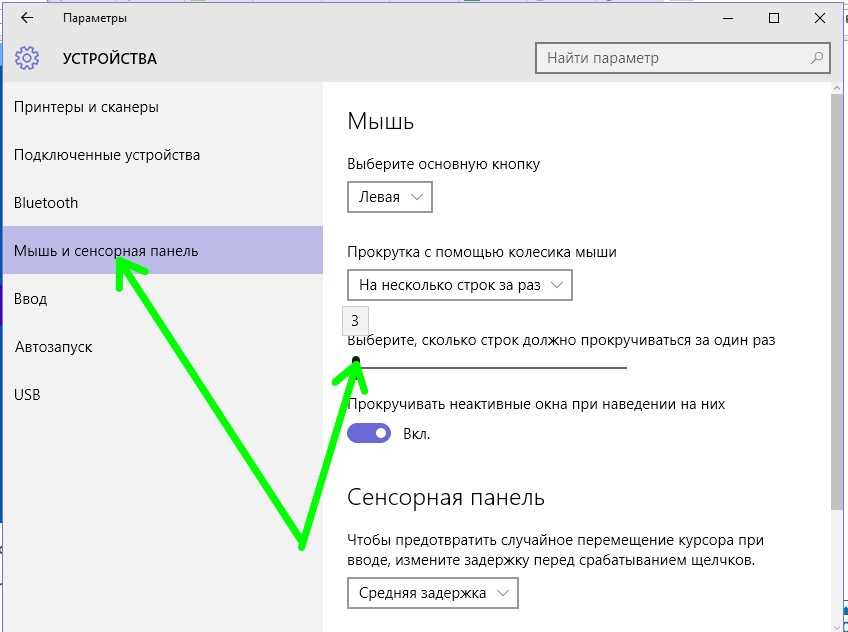The height and width of the screenshot is (632, 848).
Task: Turn off inactive window scrolling toggle
Action: click(x=369, y=433)
